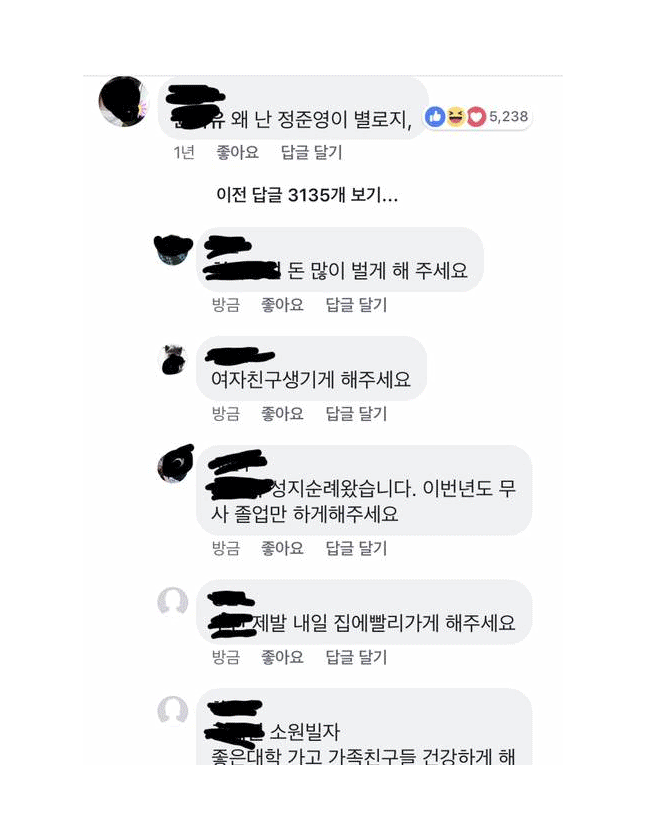Like the top comment about 정준영
Image resolution: width=654 pixels, height=824 pixels.
(x=237, y=152)
